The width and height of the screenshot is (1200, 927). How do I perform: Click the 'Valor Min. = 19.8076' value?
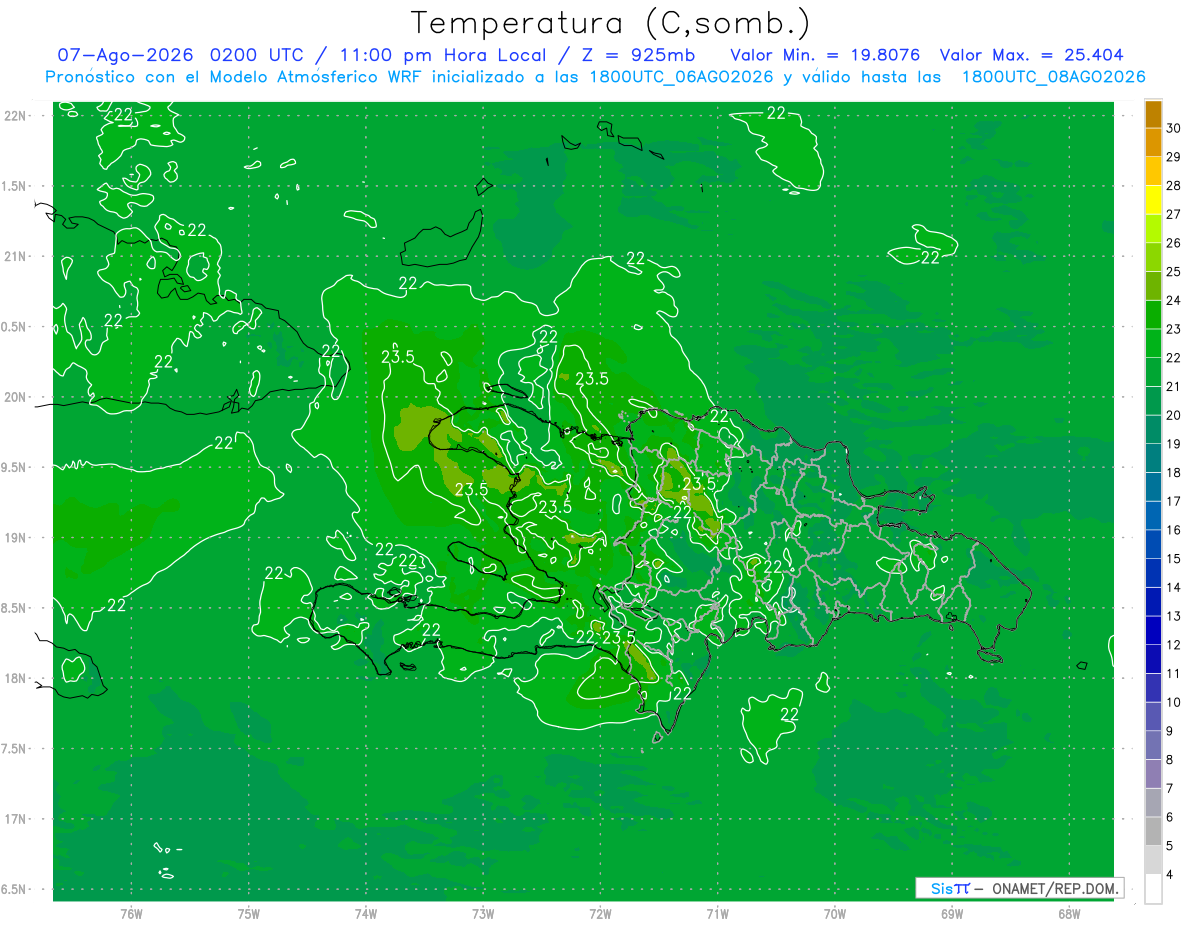point(825,55)
